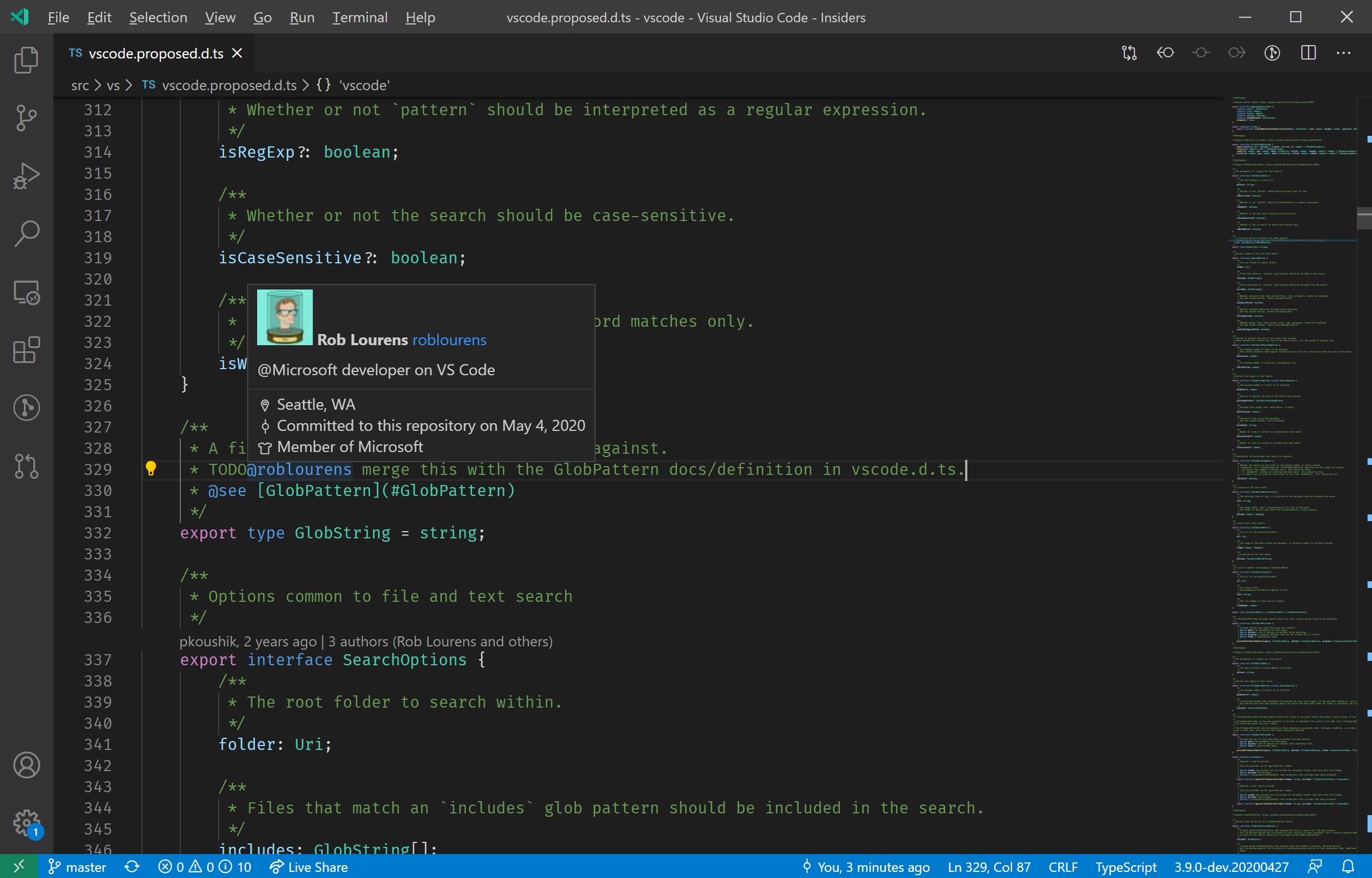
Task: Click the CRLF line ending selector
Action: [1062, 866]
